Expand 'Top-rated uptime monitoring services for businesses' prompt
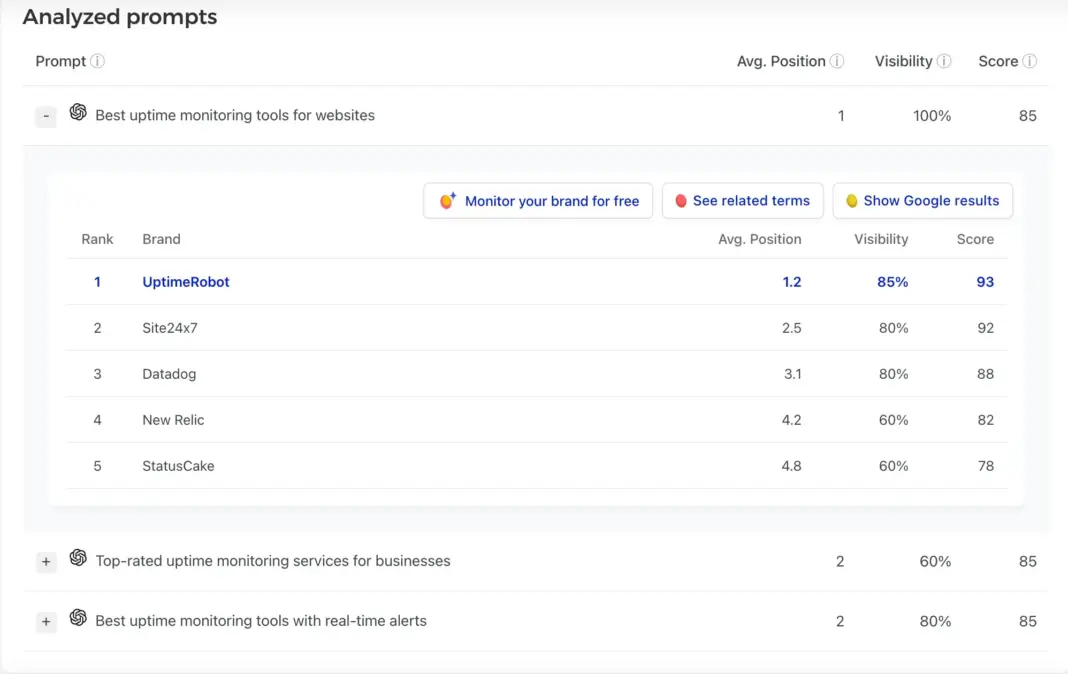Screen dimensions: 1068x674 pyautogui.click(x=46, y=562)
